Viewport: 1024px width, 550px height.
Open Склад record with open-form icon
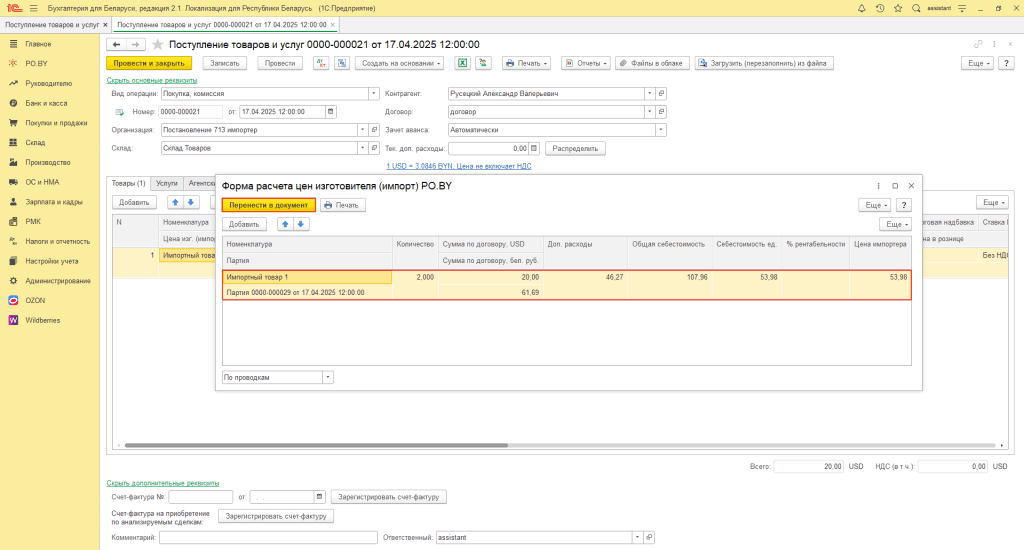(374, 148)
